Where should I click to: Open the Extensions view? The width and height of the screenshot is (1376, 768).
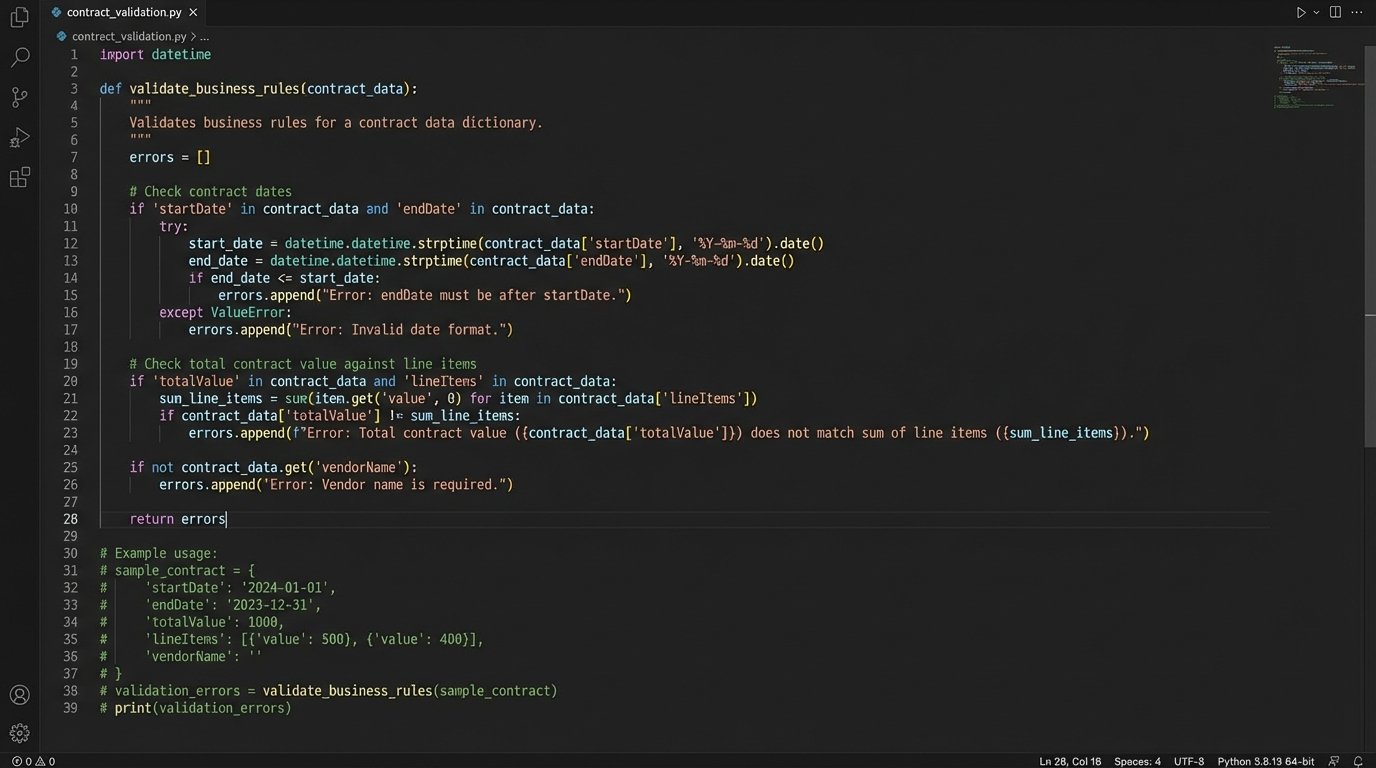point(20,177)
